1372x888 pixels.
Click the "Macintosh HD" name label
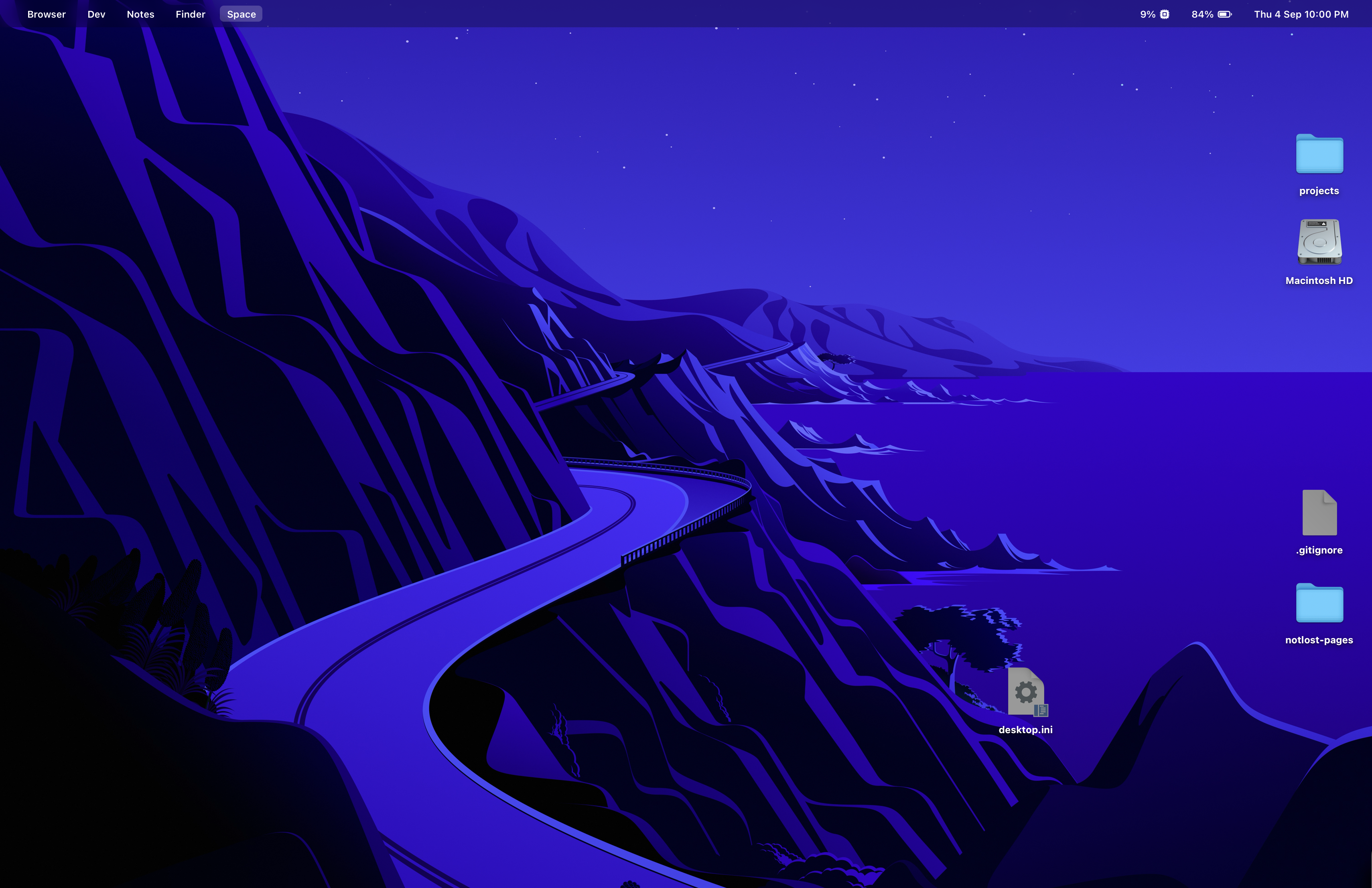click(1319, 281)
